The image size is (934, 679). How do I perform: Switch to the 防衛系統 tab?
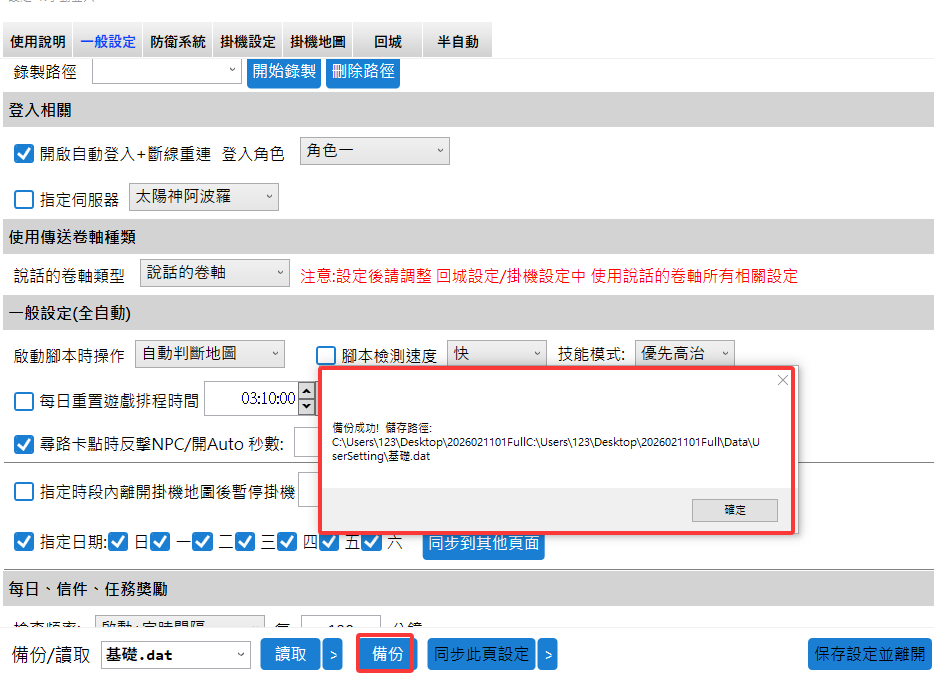[x=178, y=42]
